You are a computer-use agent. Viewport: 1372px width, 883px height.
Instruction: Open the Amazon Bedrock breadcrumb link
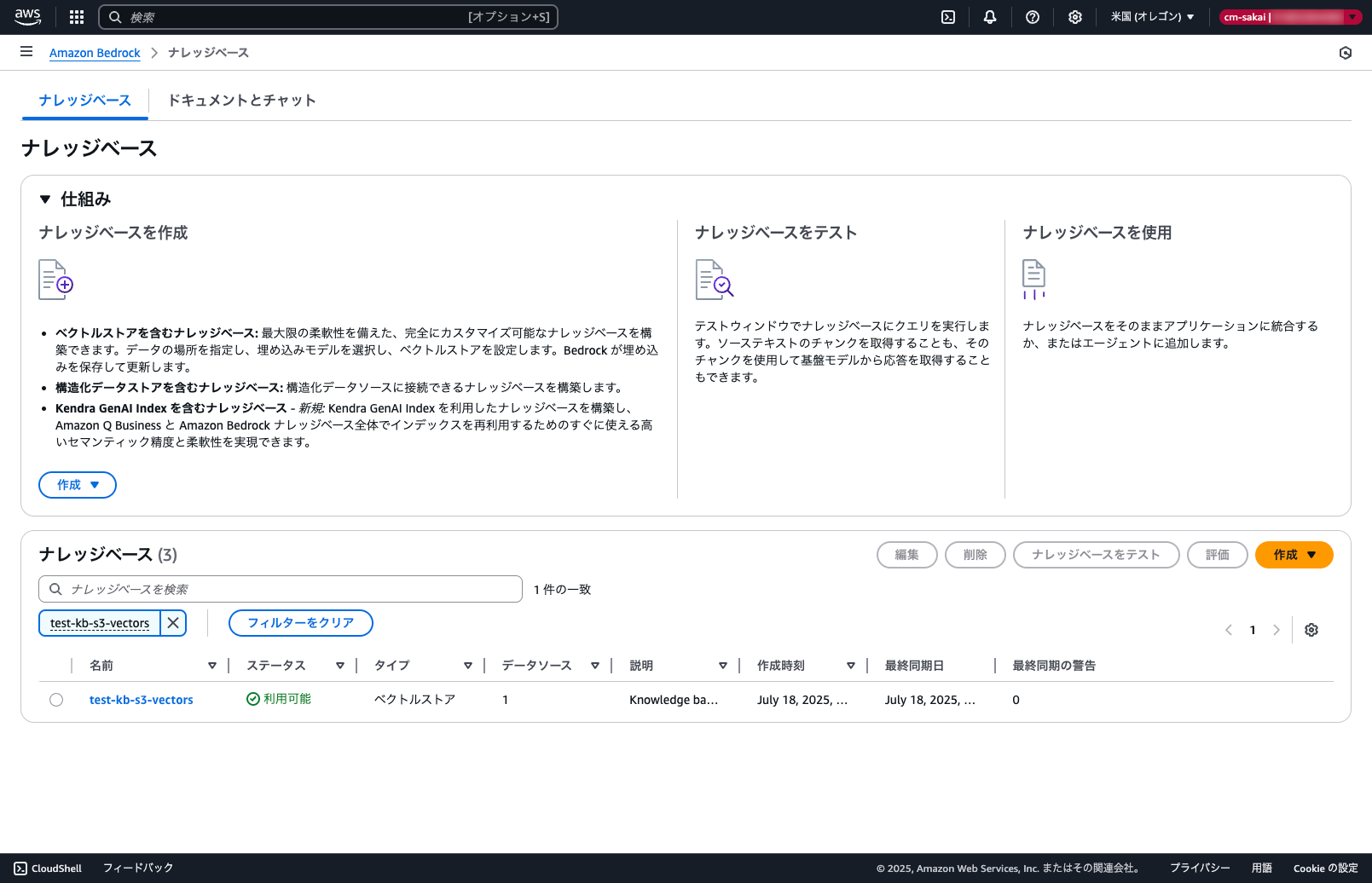coord(95,53)
